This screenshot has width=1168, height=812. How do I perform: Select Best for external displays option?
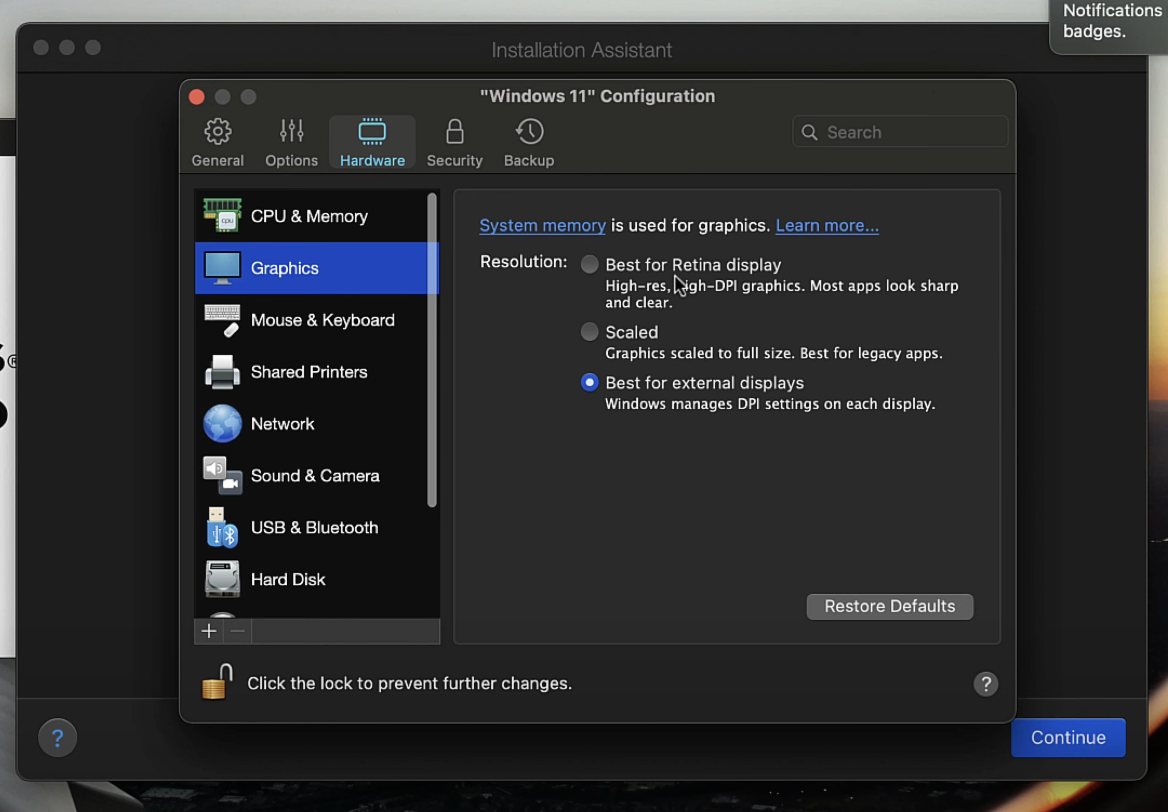pos(589,382)
